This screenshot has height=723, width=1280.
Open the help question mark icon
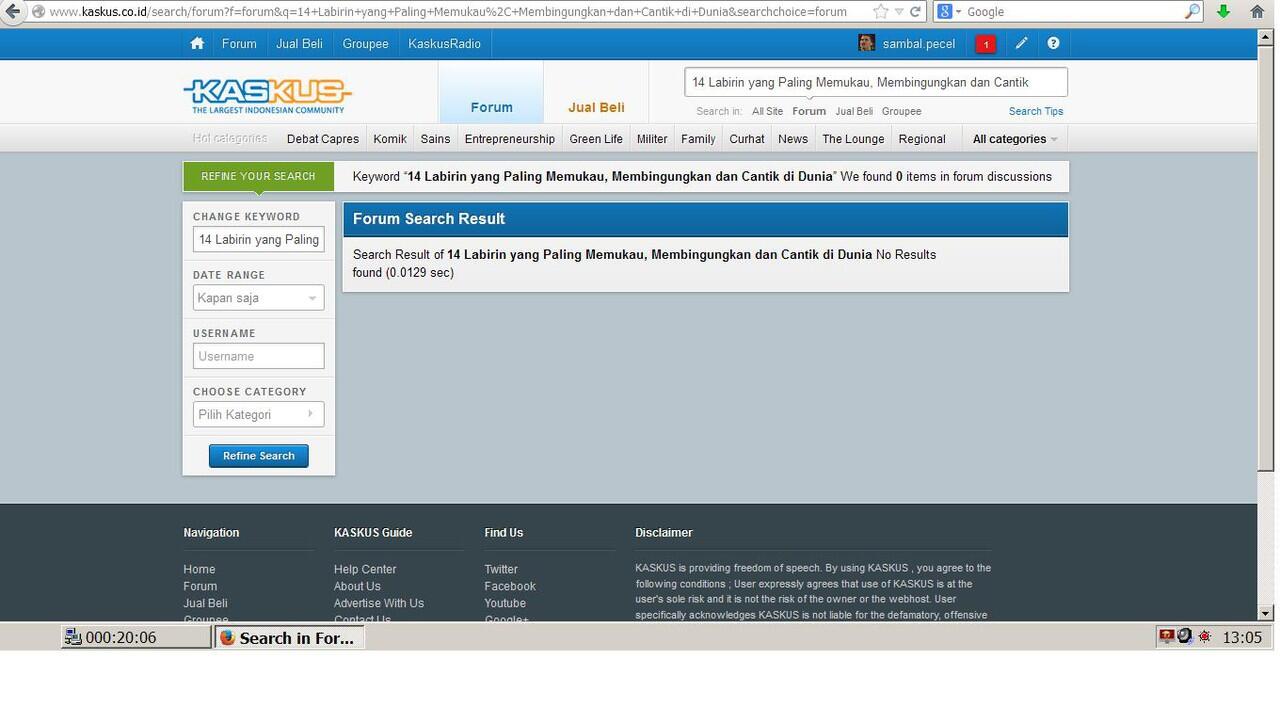point(1053,44)
